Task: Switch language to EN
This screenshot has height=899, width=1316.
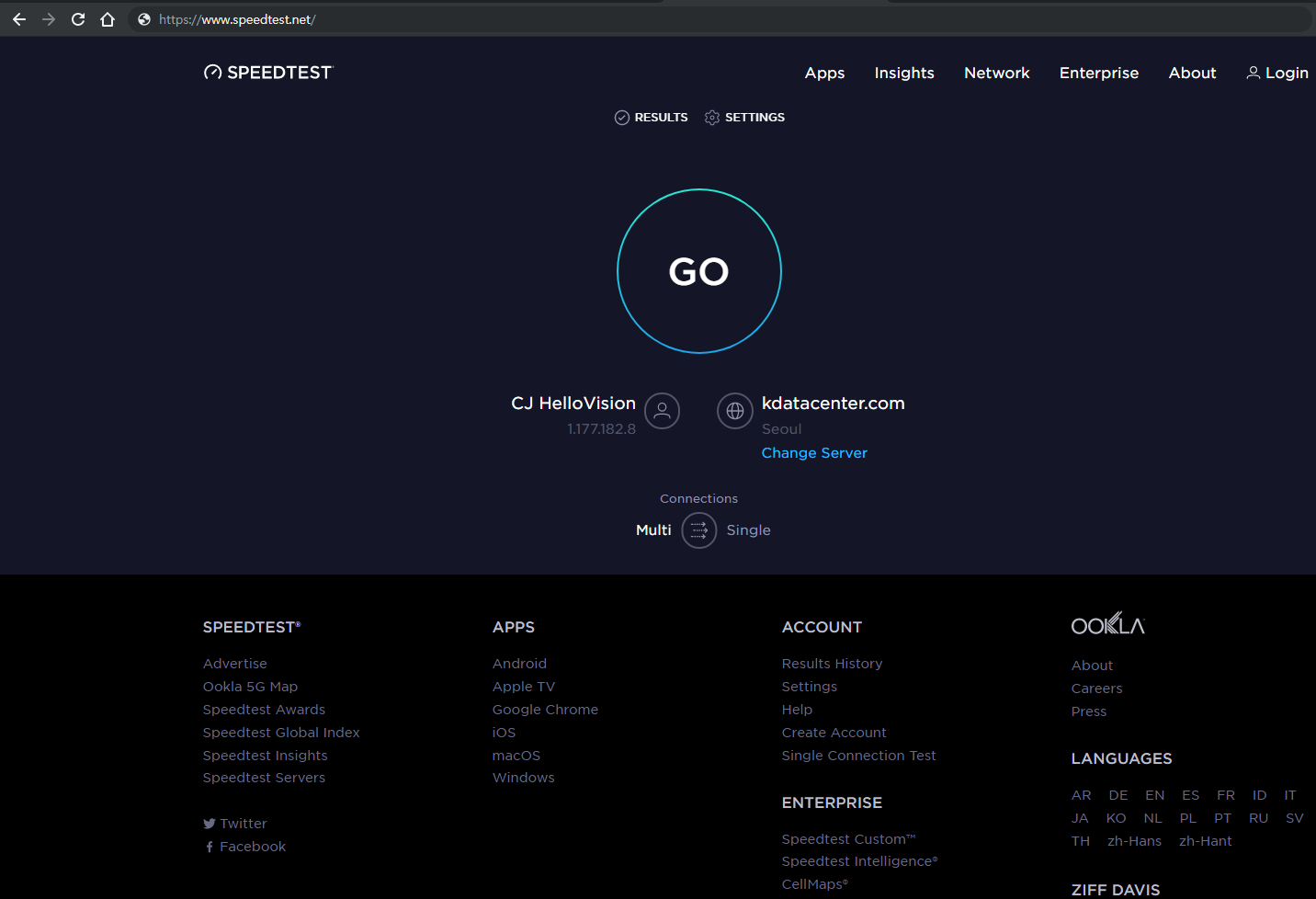Action: click(x=1154, y=795)
